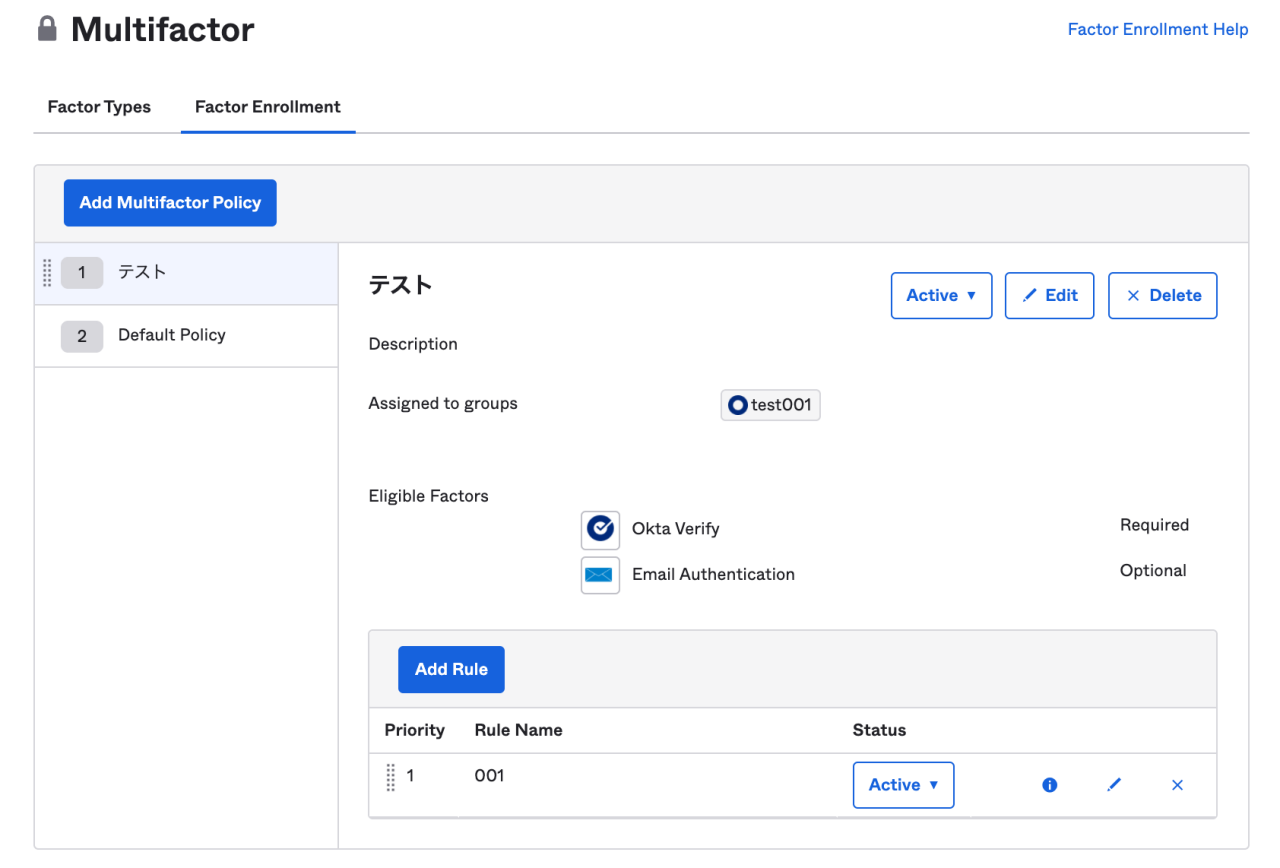Click the drag handle for rule priority 1
The height and width of the screenshot is (868, 1280).
click(391, 777)
